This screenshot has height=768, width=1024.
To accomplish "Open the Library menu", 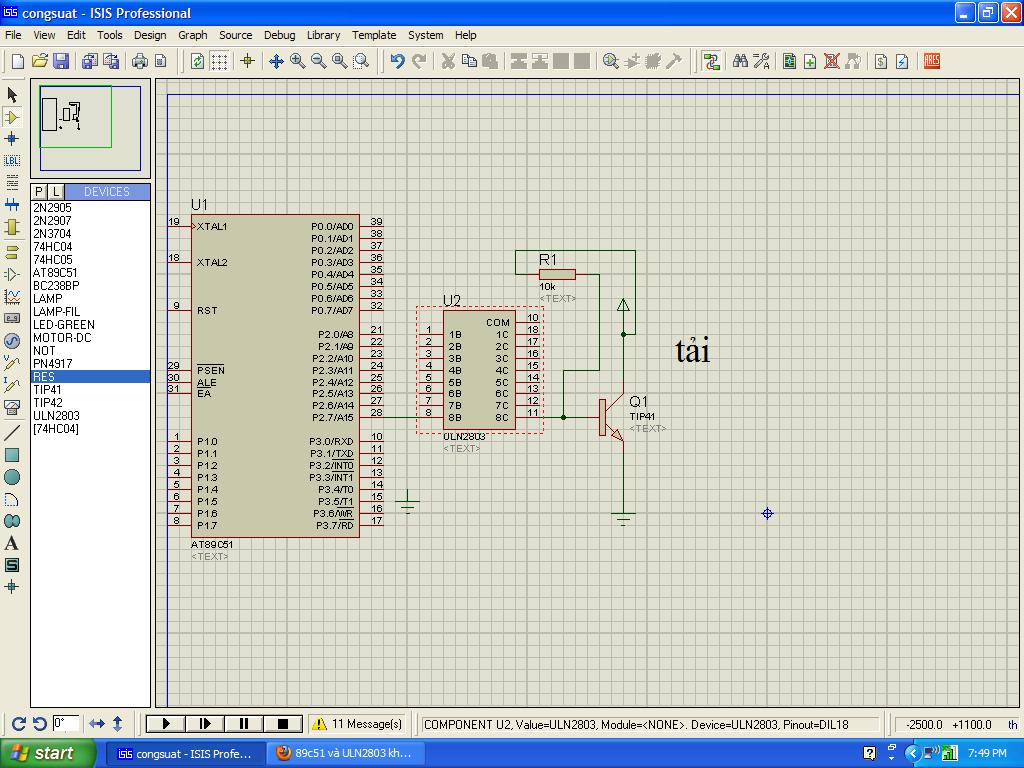I will coord(323,35).
